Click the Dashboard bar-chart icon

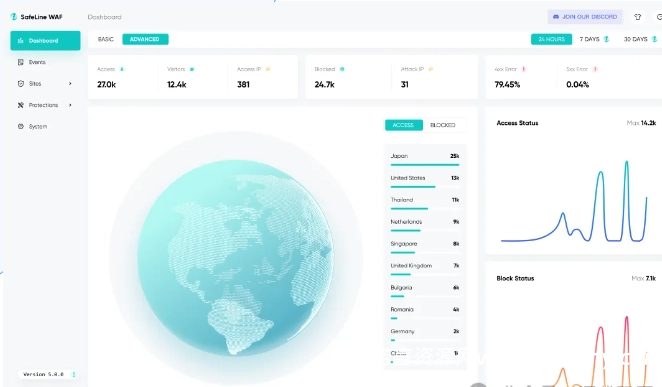click(x=21, y=41)
